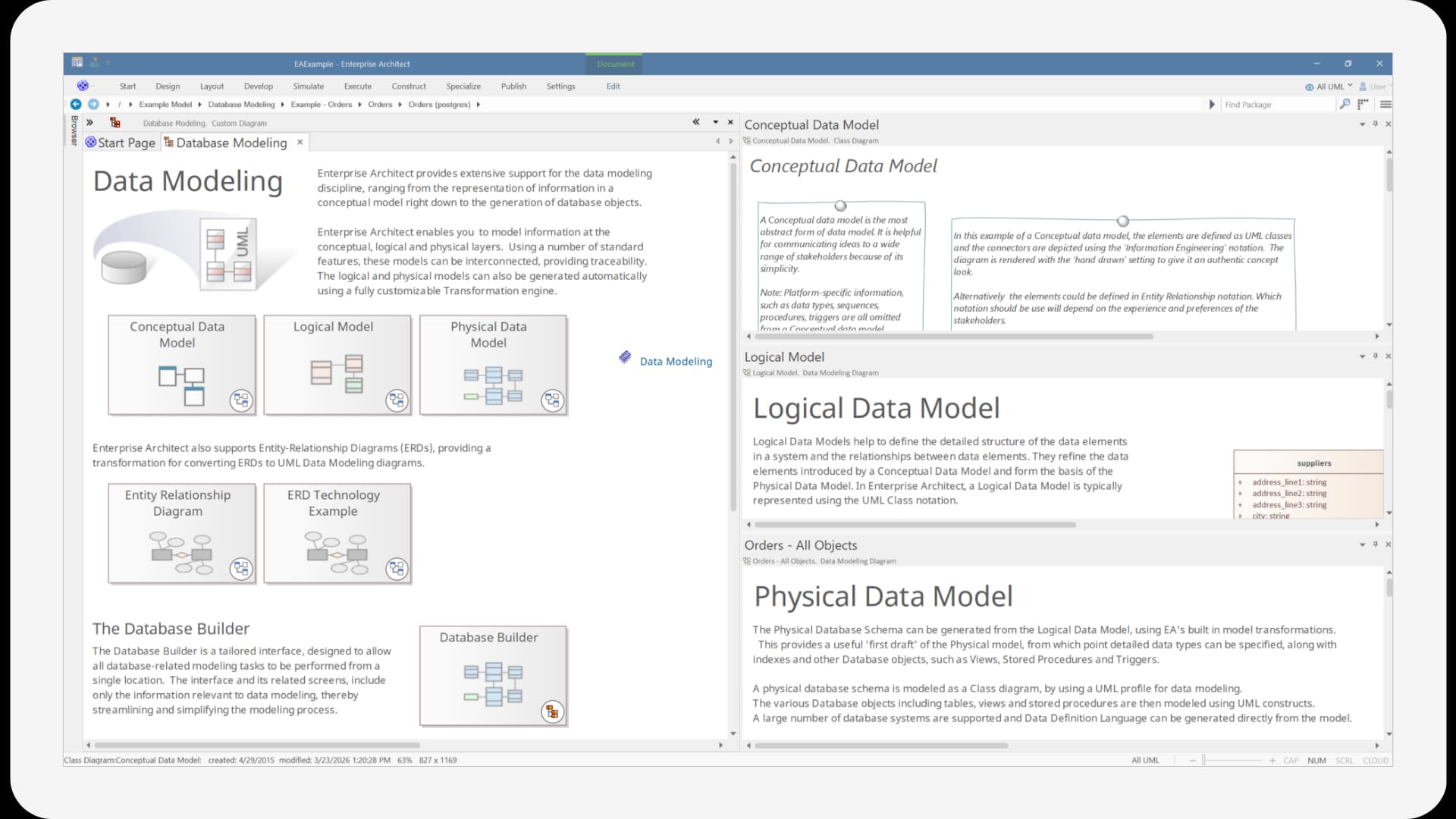
Task: Expand the breadcrumb arrow after Orders (postgres)
Action: pos(479,105)
